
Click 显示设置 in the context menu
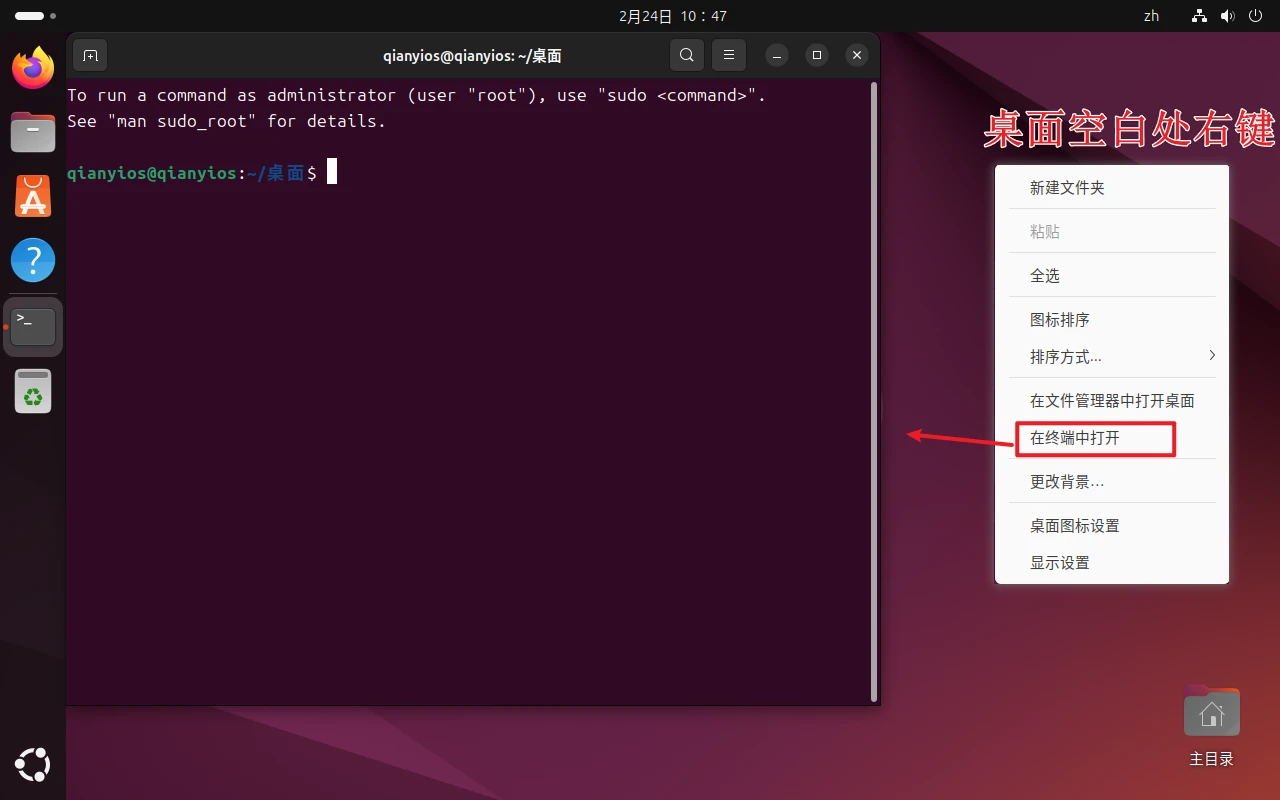[1060, 563]
